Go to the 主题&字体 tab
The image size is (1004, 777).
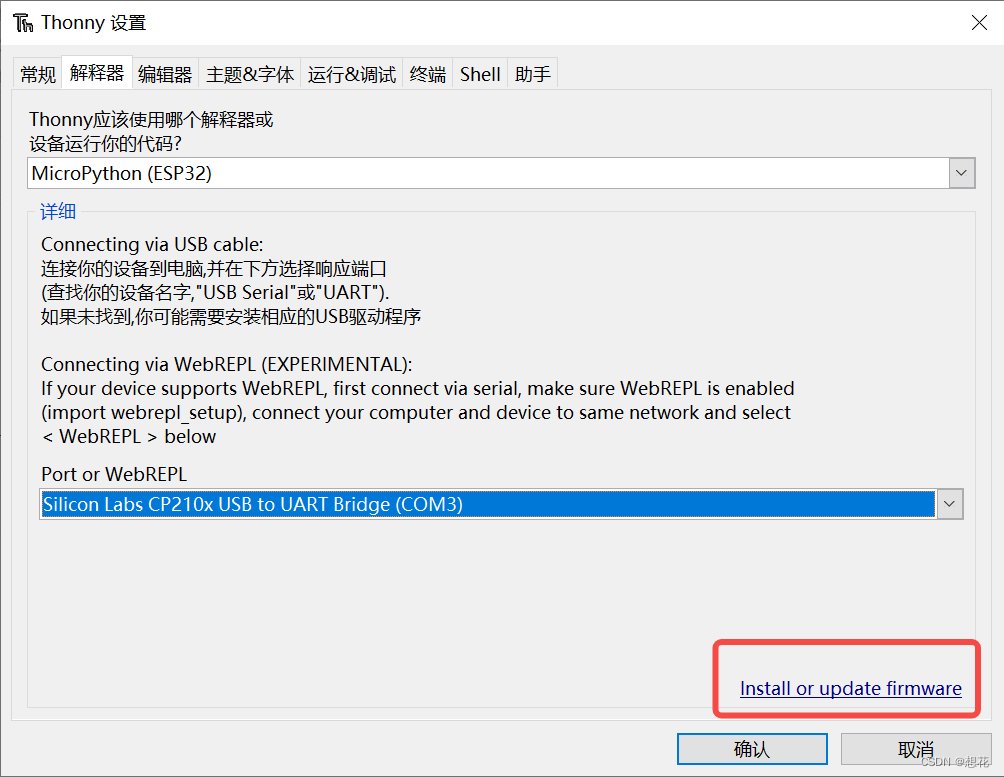250,74
